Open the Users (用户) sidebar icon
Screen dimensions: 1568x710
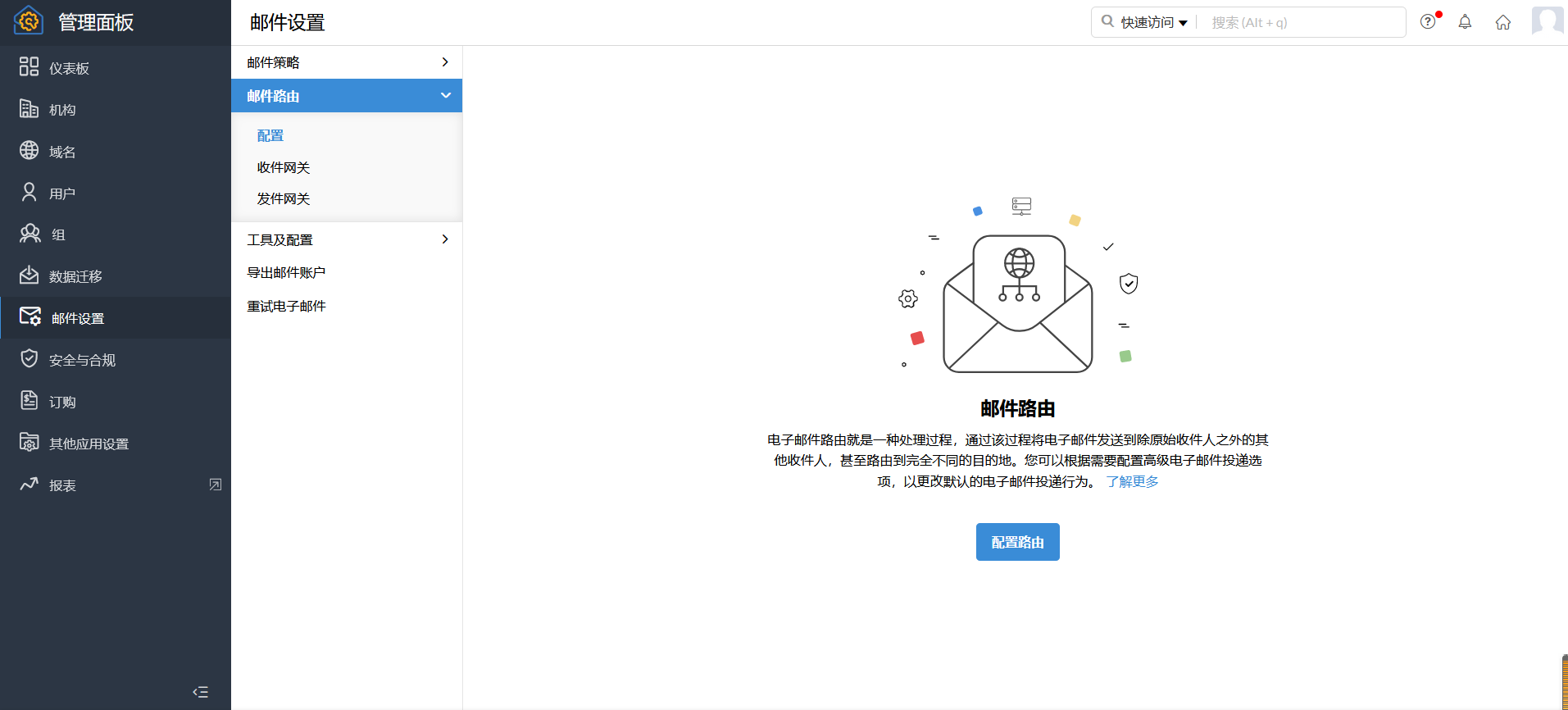(x=30, y=193)
